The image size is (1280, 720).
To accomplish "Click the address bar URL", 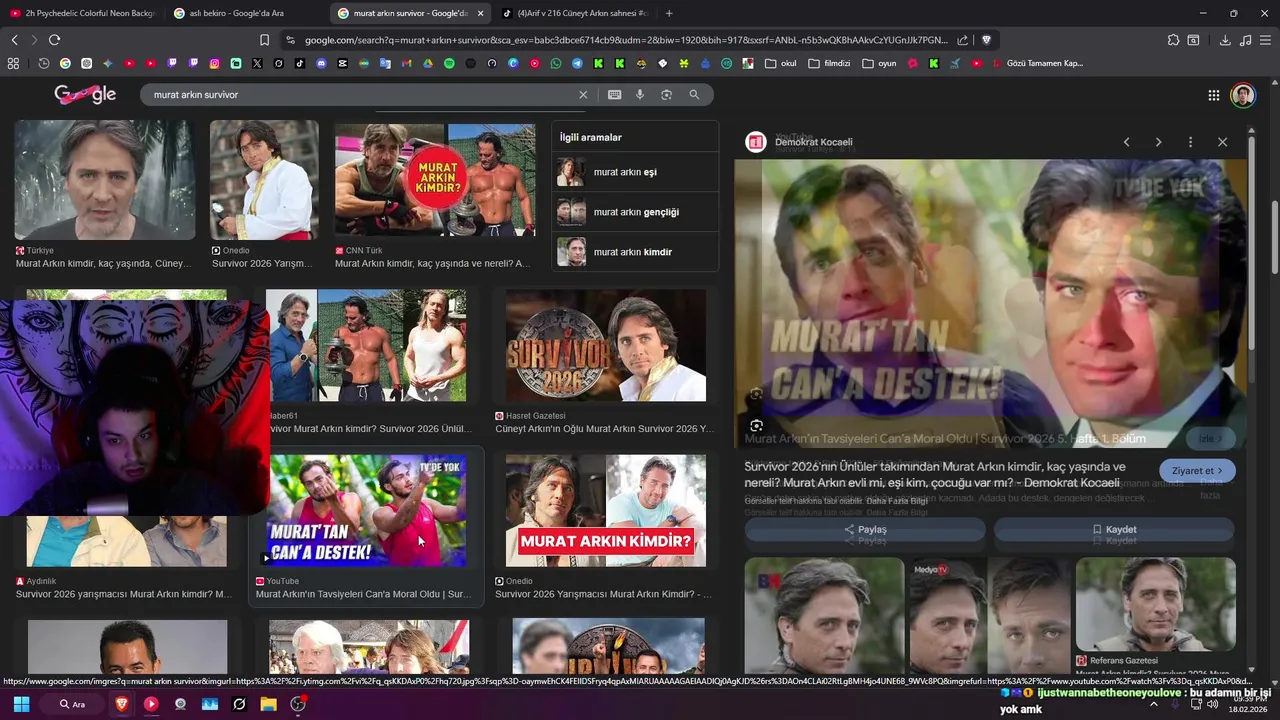I will tap(625, 40).
